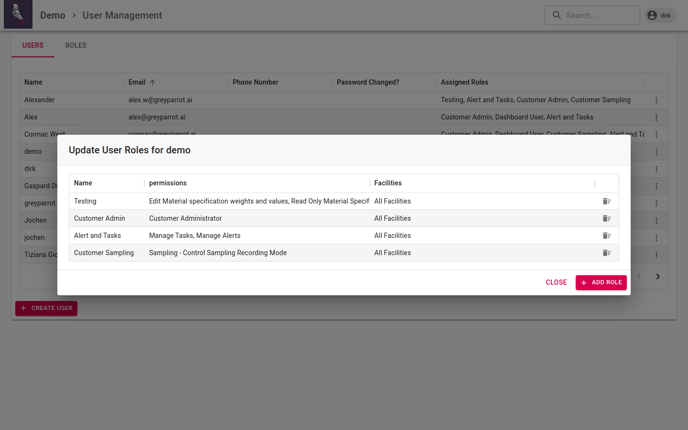The image size is (688, 430).
Task: Remove the Customer Admin role row
Action: (x=606, y=218)
